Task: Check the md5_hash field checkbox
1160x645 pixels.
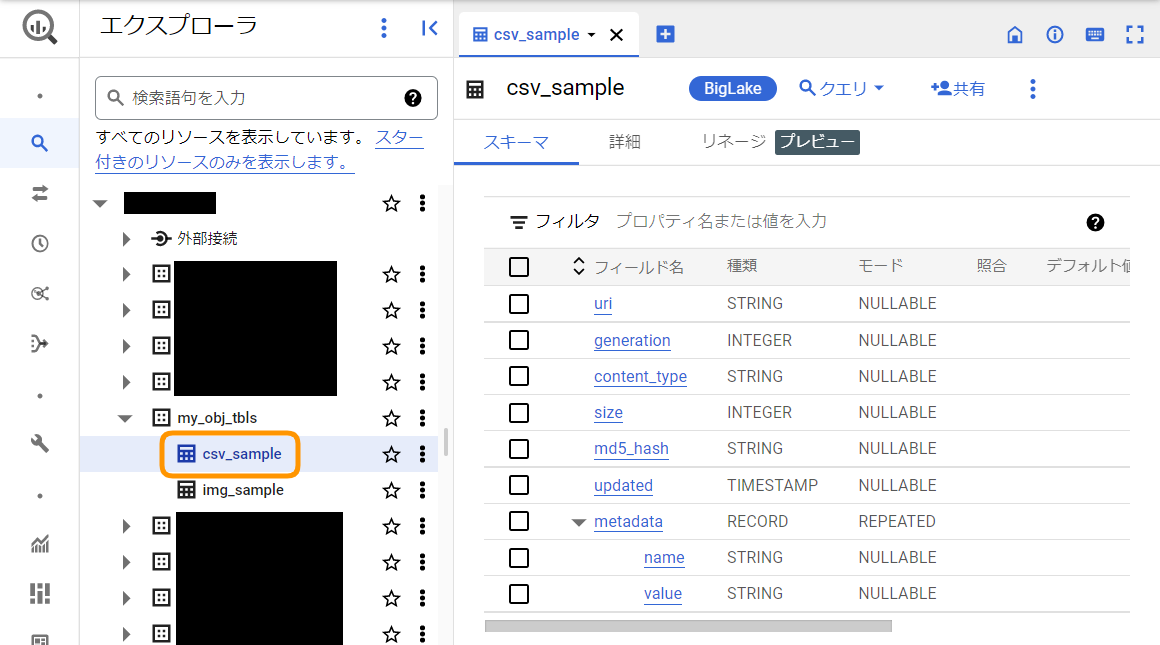Action: point(519,449)
